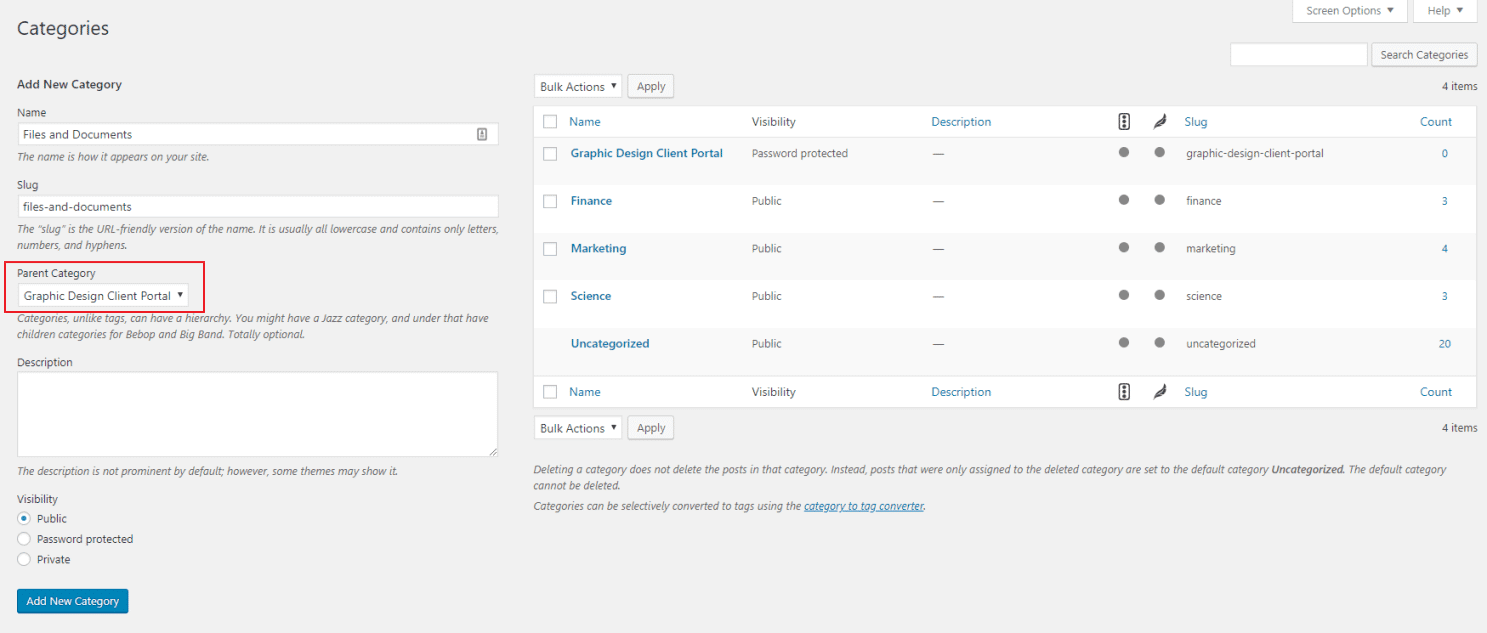
Task: Click the gray status dot beside Graphic Design Client Portal
Action: click(1123, 153)
